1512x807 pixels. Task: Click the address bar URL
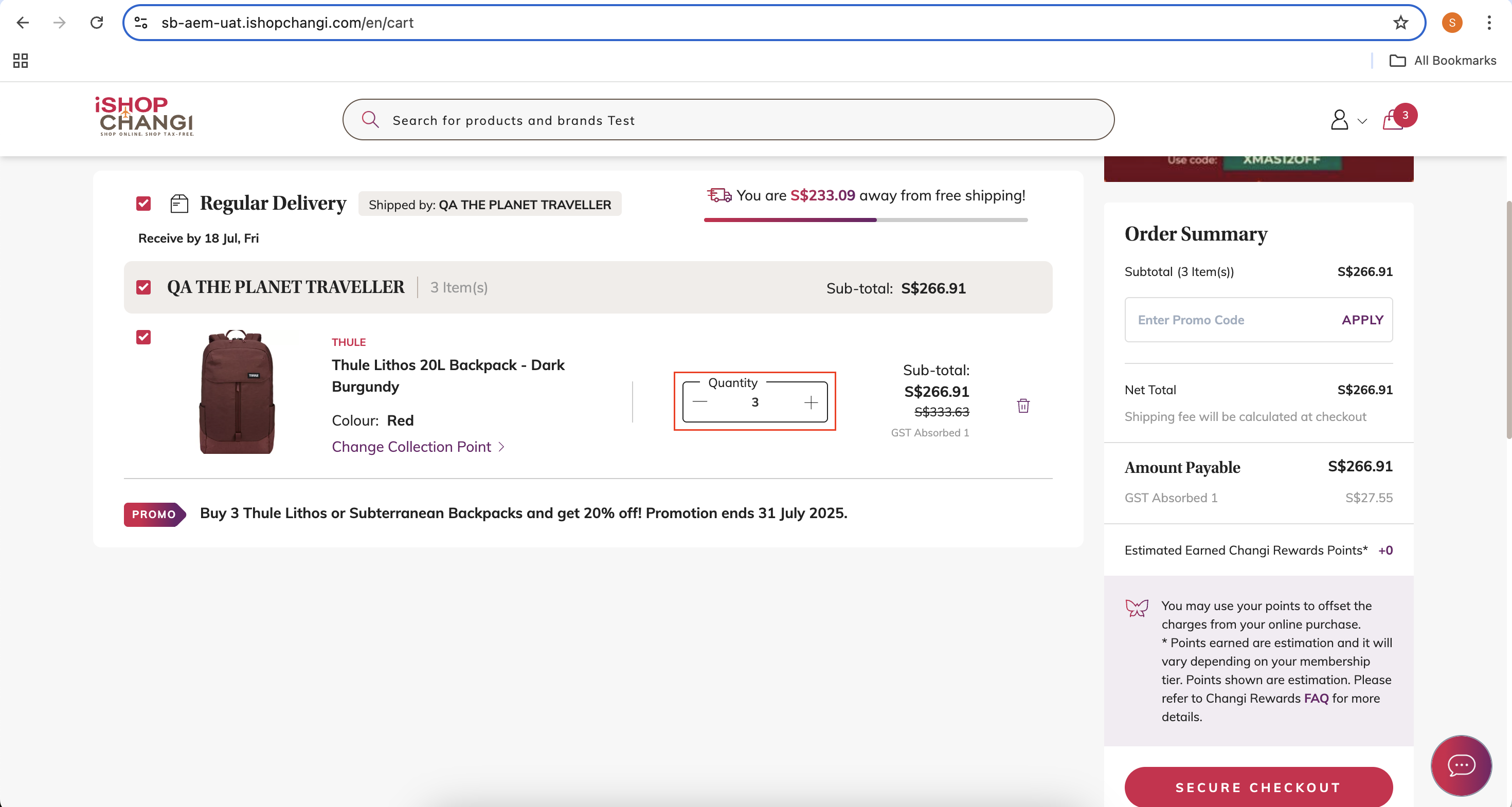tap(287, 23)
